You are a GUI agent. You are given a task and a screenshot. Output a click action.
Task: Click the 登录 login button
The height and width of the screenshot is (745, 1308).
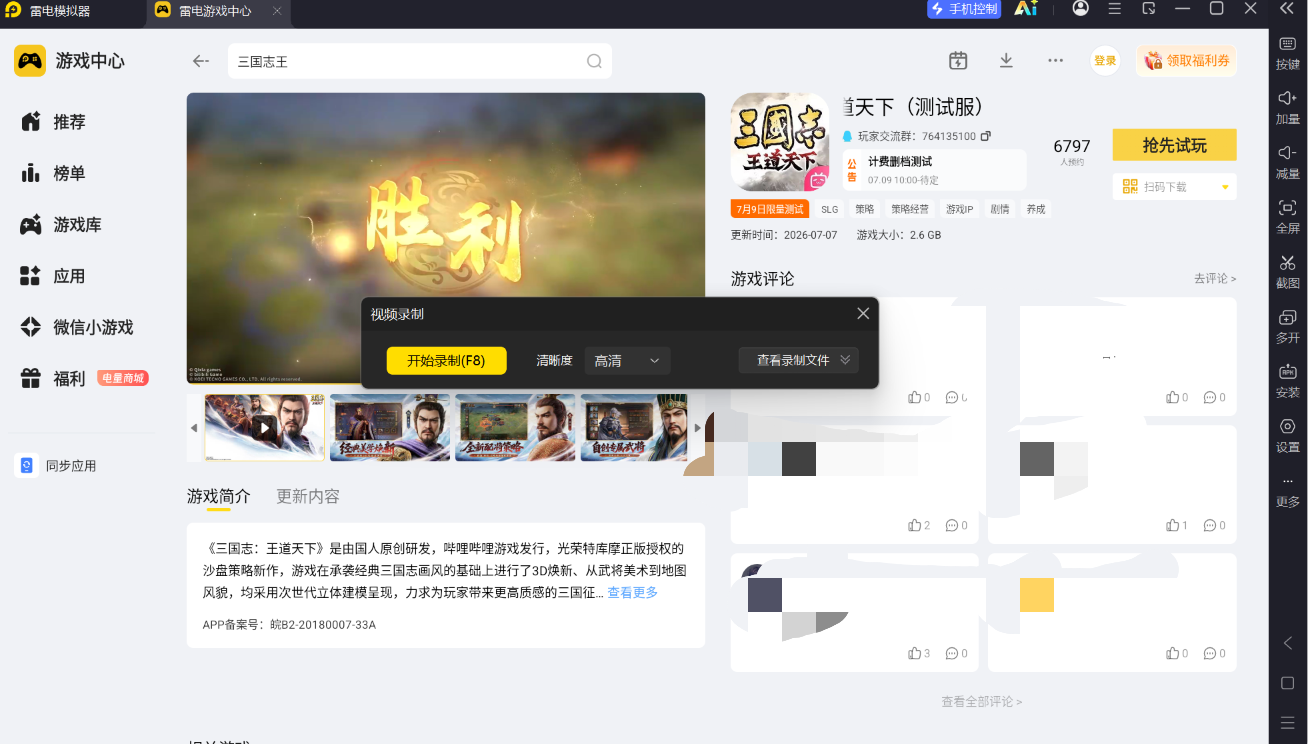(1105, 61)
